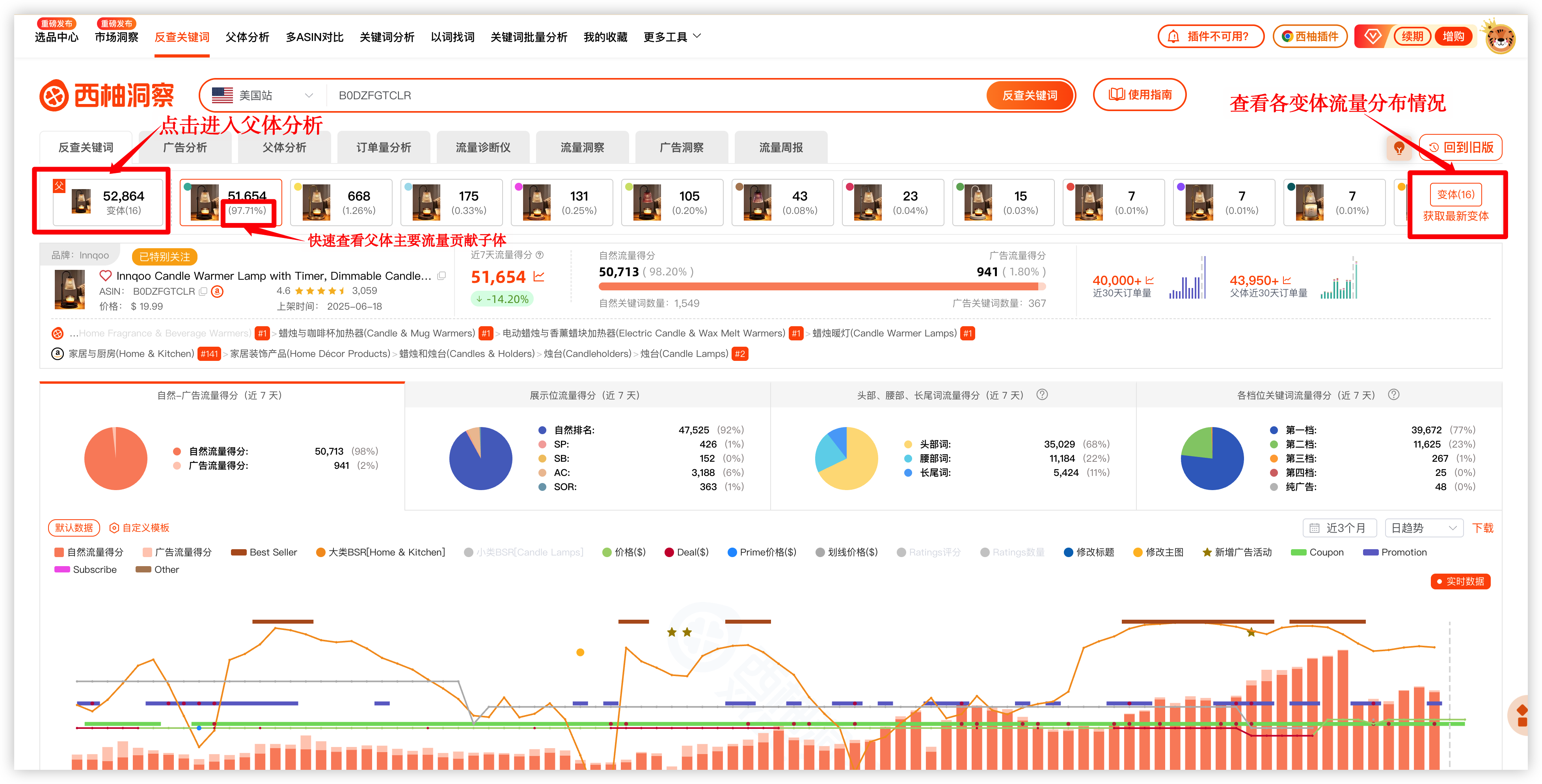
Task: Click blue 自然排名 color dot in legend
Action: [542, 430]
